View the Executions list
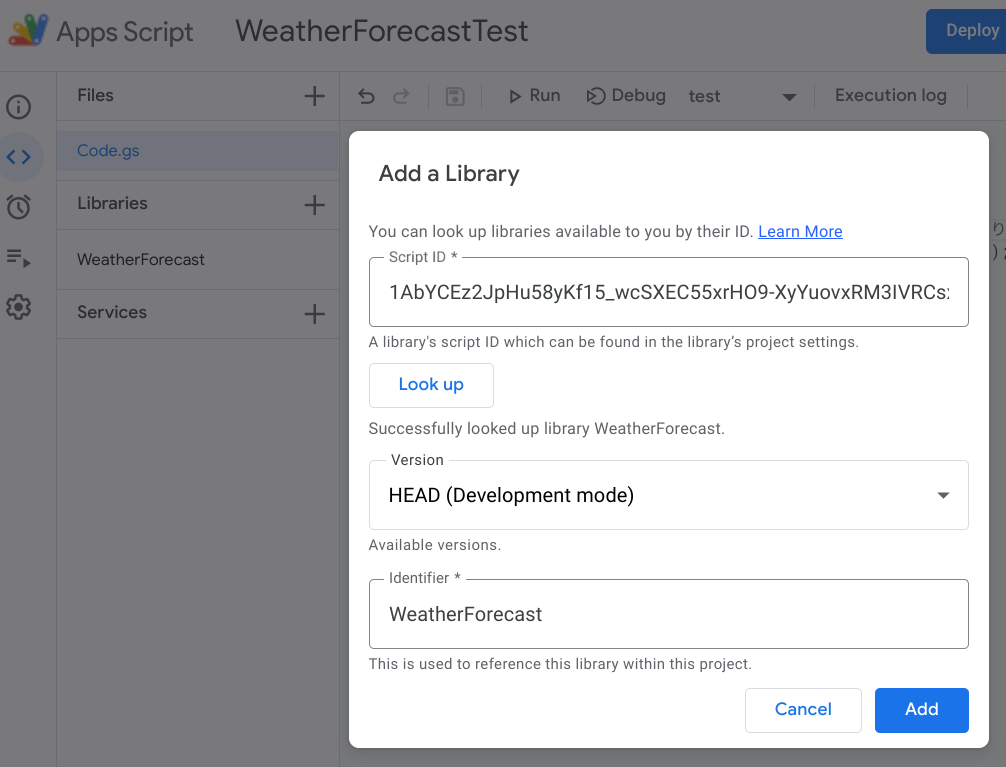The width and height of the screenshot is (1006, 767). click(x=19, y=257)
